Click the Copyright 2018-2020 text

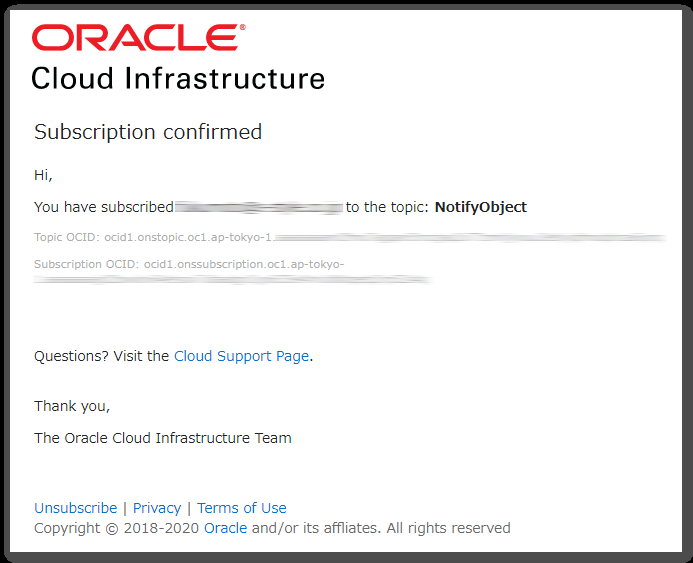tap(117, 528)
